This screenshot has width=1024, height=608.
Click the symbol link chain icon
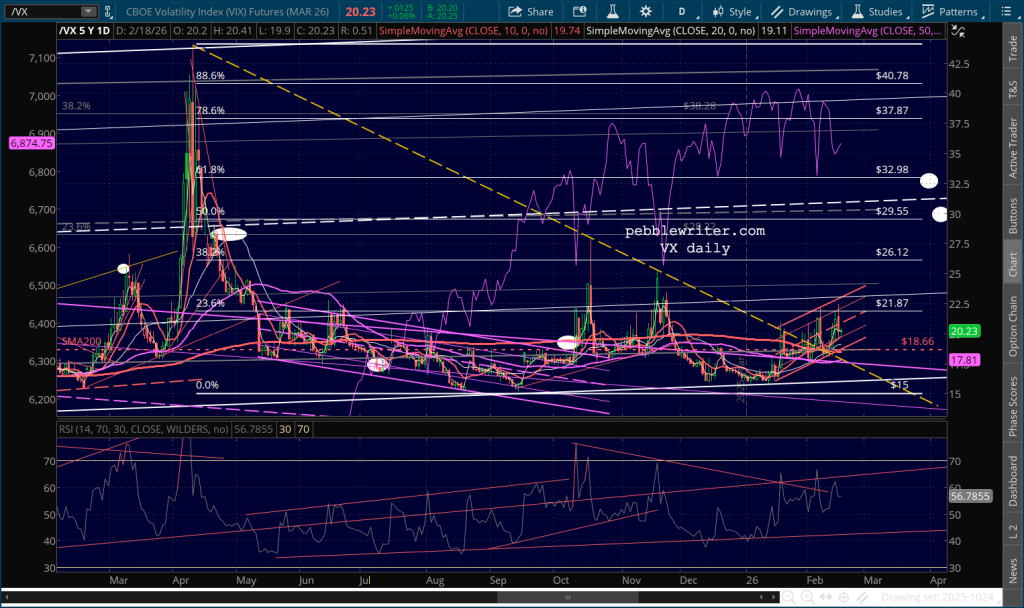click(106, 12)
